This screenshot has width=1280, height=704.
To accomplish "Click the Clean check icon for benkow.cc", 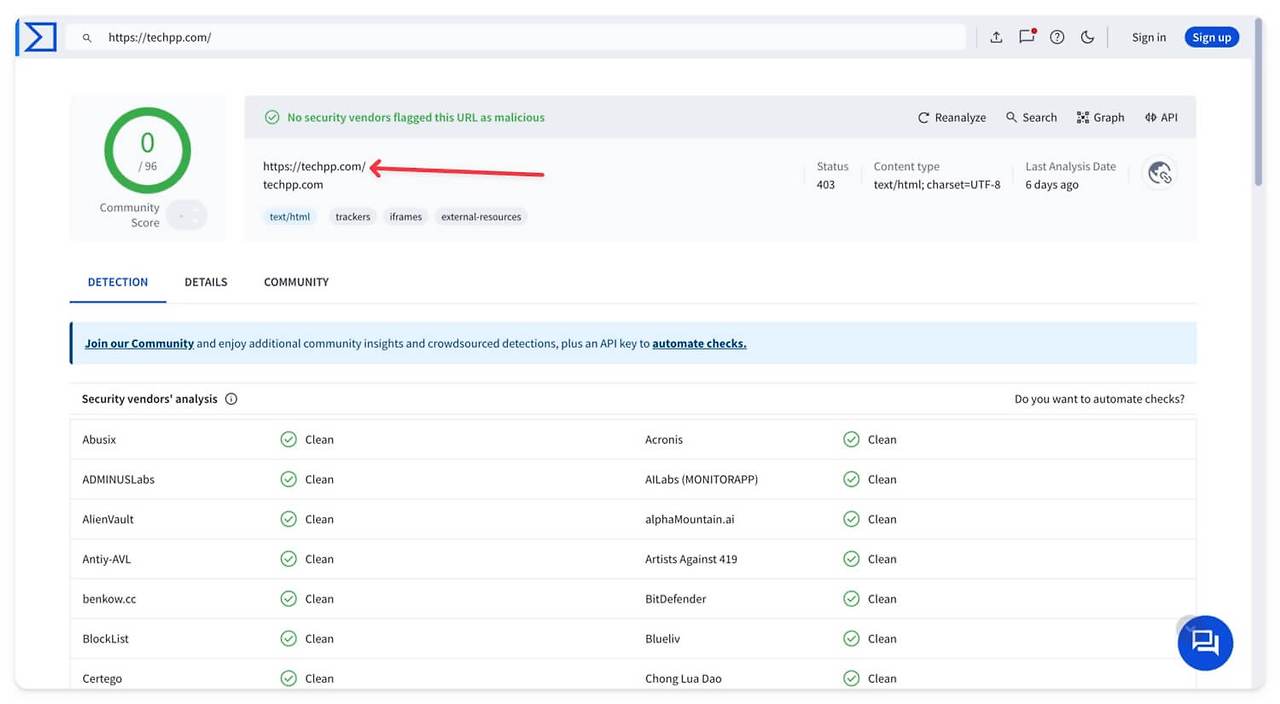I will click(x=288, y=599).
